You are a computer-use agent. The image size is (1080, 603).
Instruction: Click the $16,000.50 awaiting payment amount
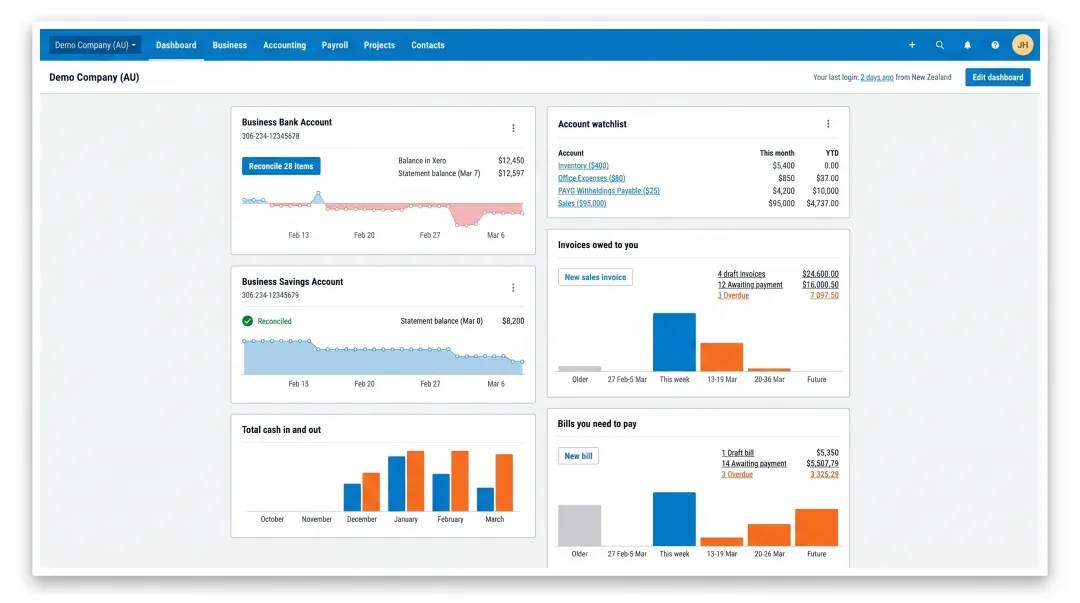coord(820,285)
